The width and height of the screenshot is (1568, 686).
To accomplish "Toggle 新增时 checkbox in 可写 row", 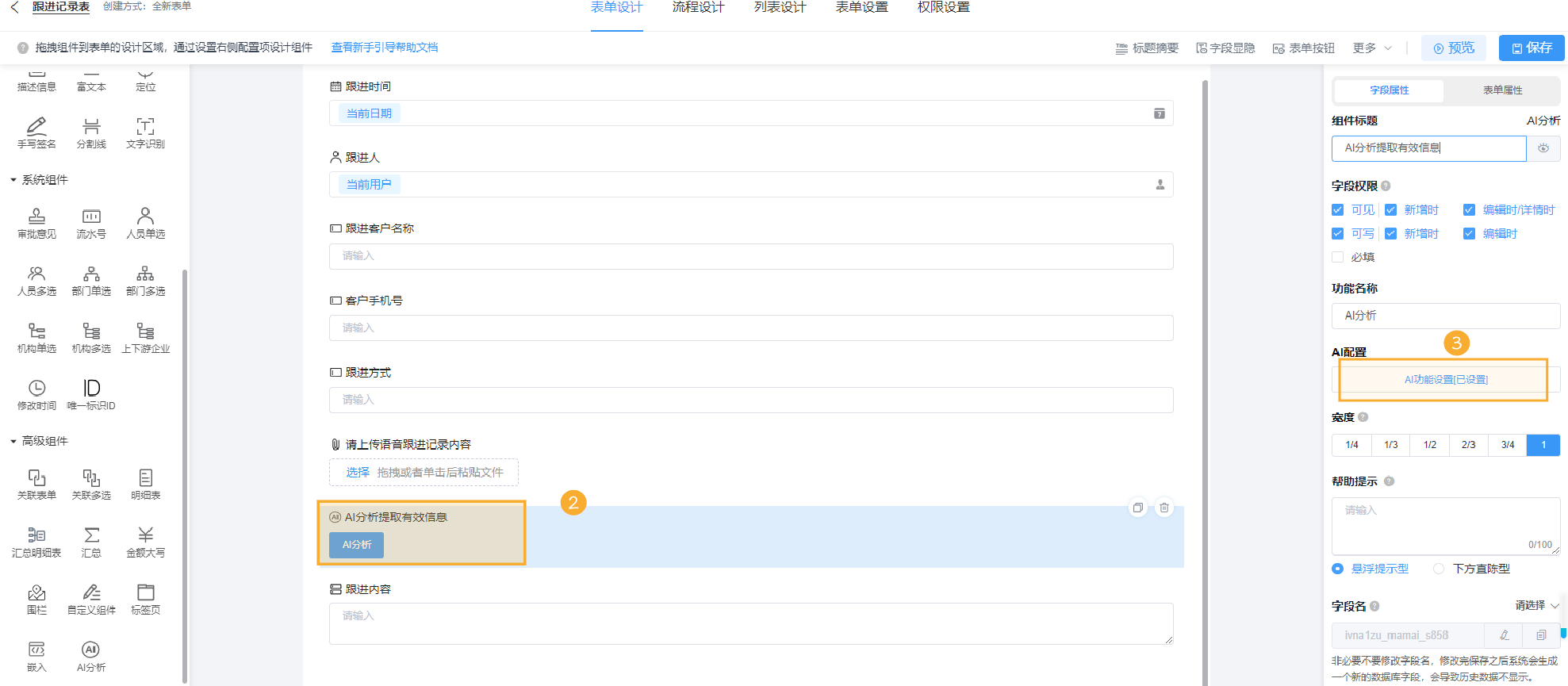I will point(1390,234).
